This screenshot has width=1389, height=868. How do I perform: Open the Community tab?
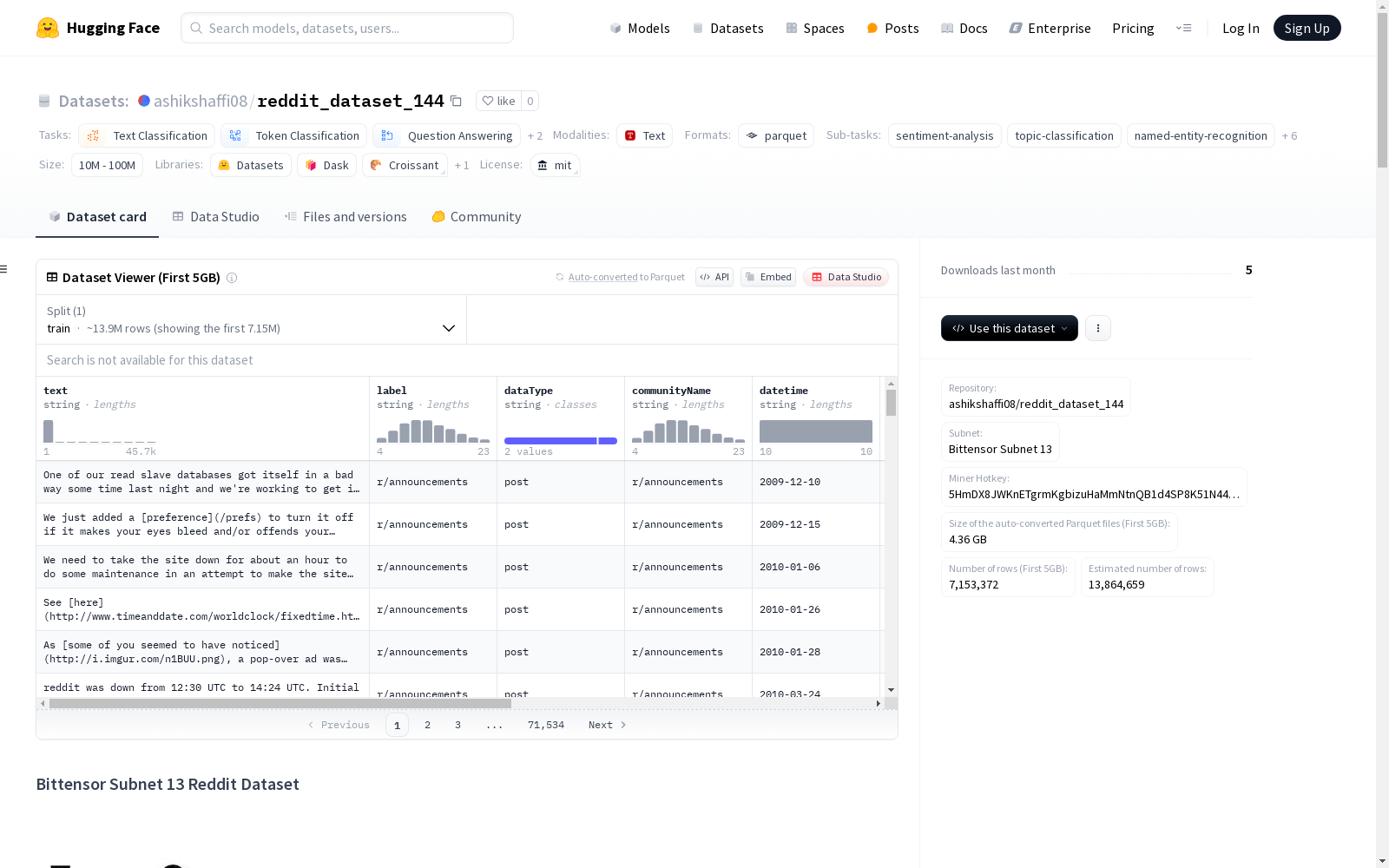[476, 217]
